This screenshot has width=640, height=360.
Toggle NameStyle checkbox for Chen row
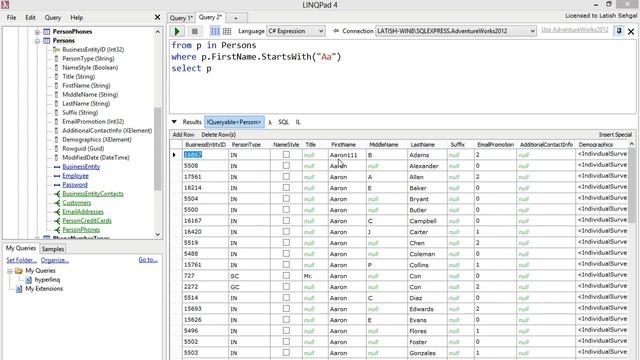coord(286,243)
